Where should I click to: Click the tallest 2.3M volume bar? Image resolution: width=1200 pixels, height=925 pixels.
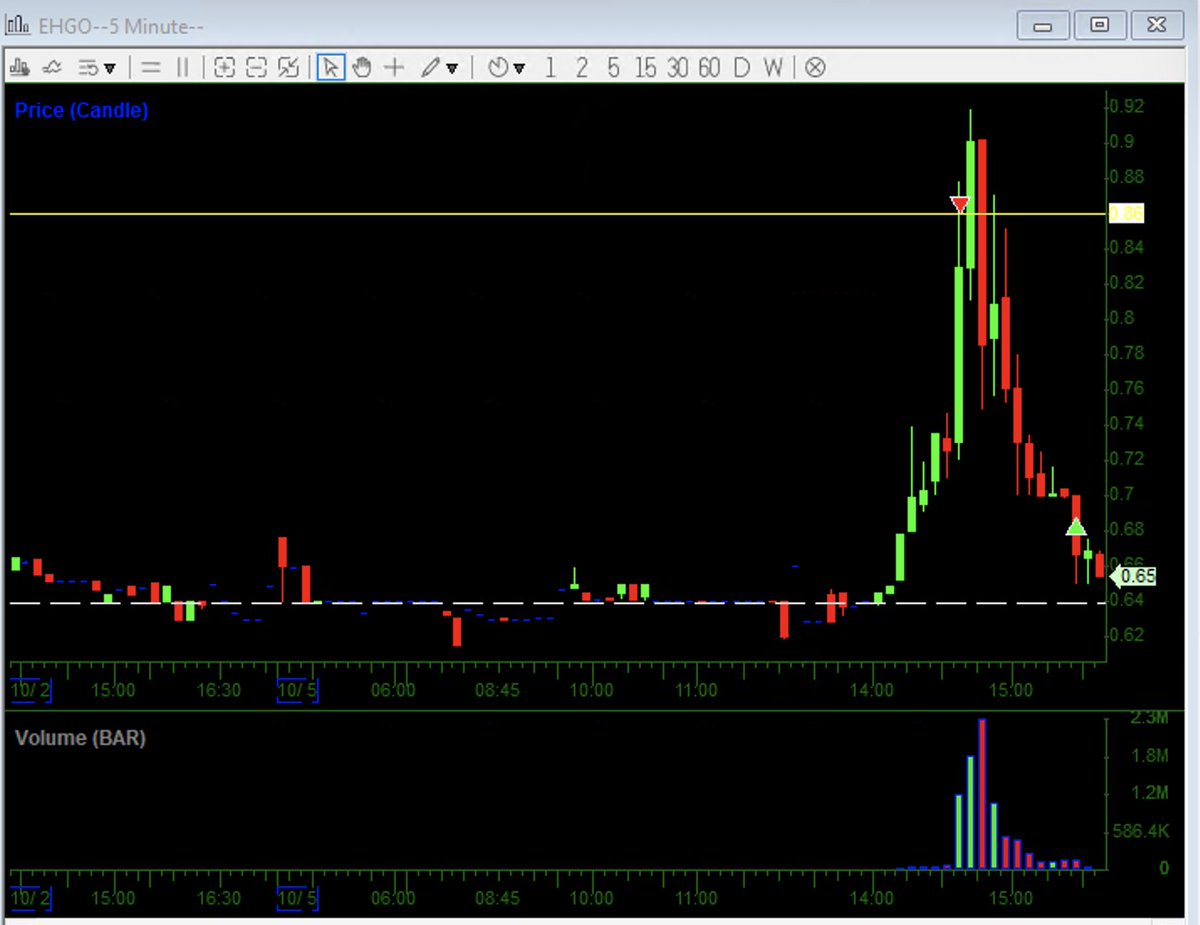[x=982, y=793]
